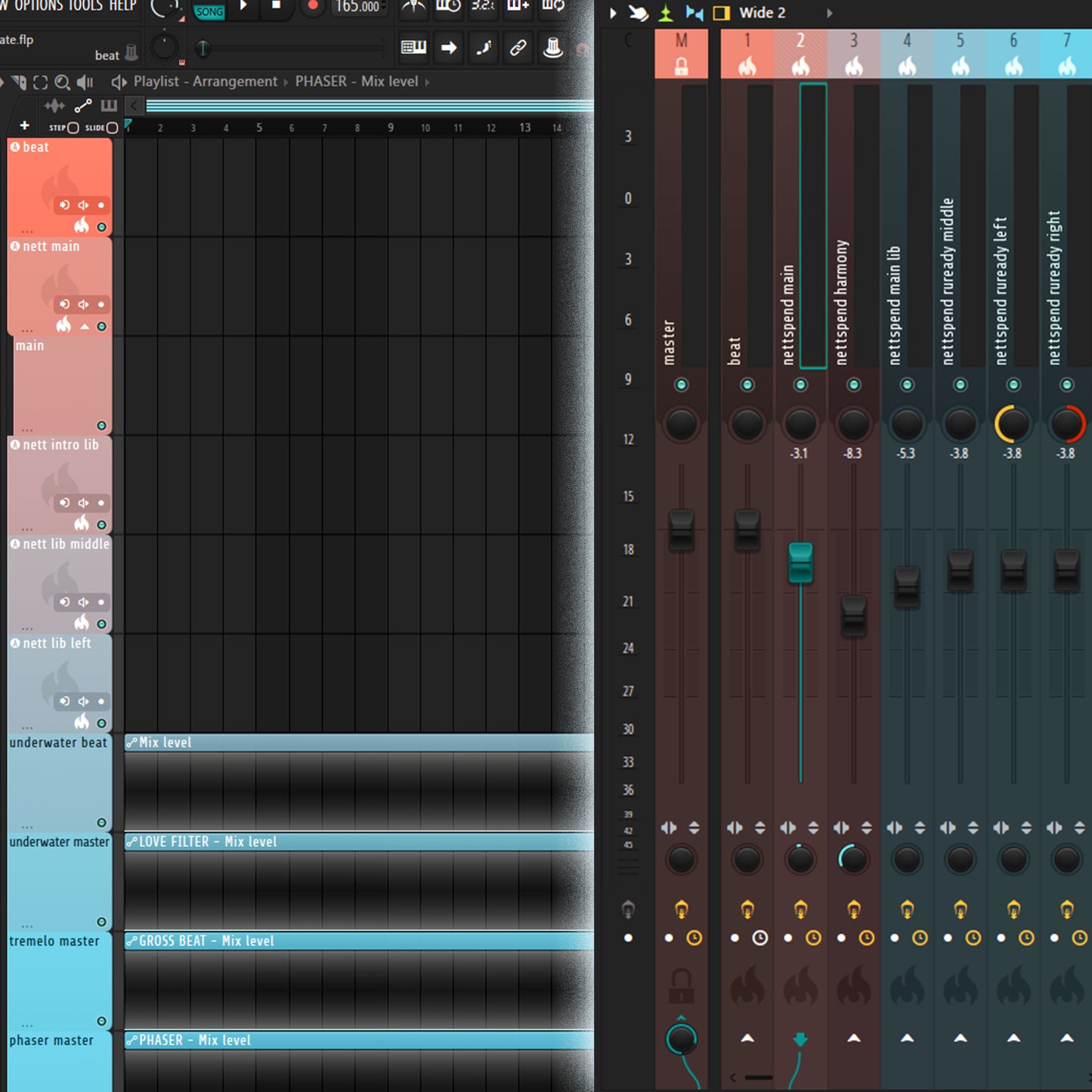Click track 2 teal down-arrow routing
Image resolution: width=1092 pixels, height=1092 pixels.
[x=800, y=1040]
